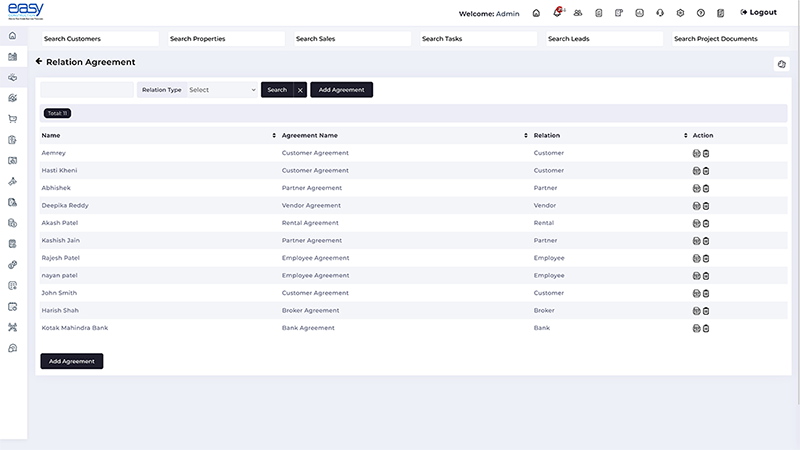800x450 pixels.
Task: Click the chain link icon in the sidebar
Action: pos(13,265)
